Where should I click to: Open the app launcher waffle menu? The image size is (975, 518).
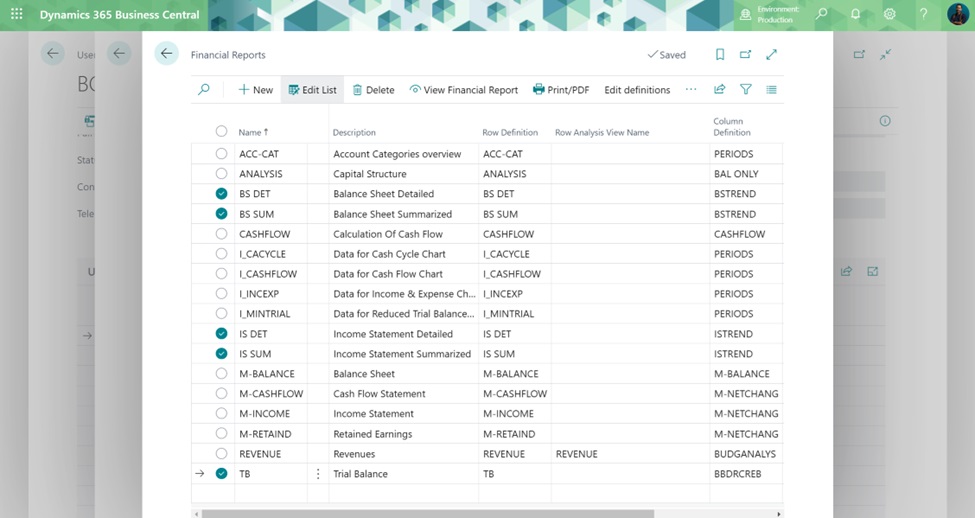point(17,14)
